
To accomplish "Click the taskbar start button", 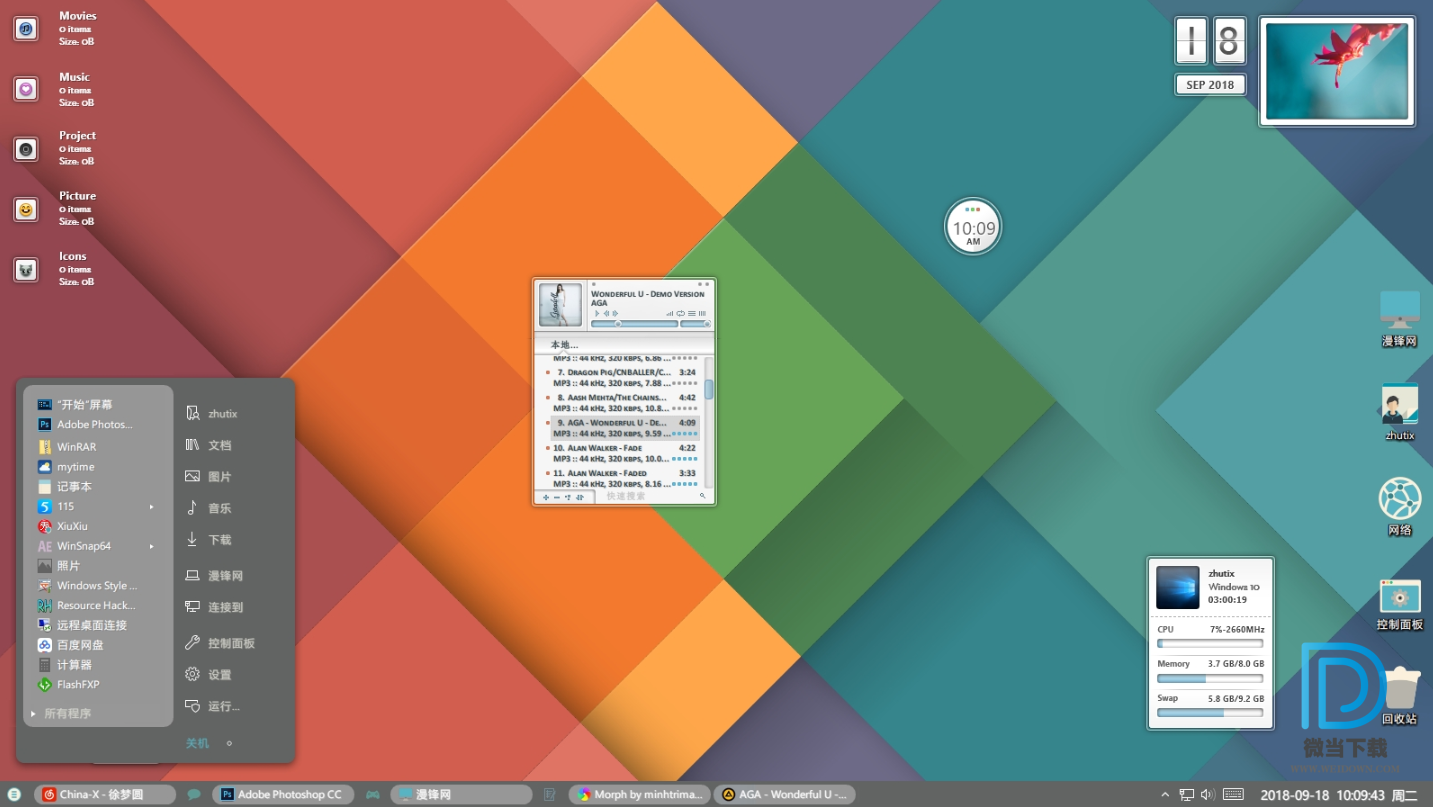I will pos(14,794).
